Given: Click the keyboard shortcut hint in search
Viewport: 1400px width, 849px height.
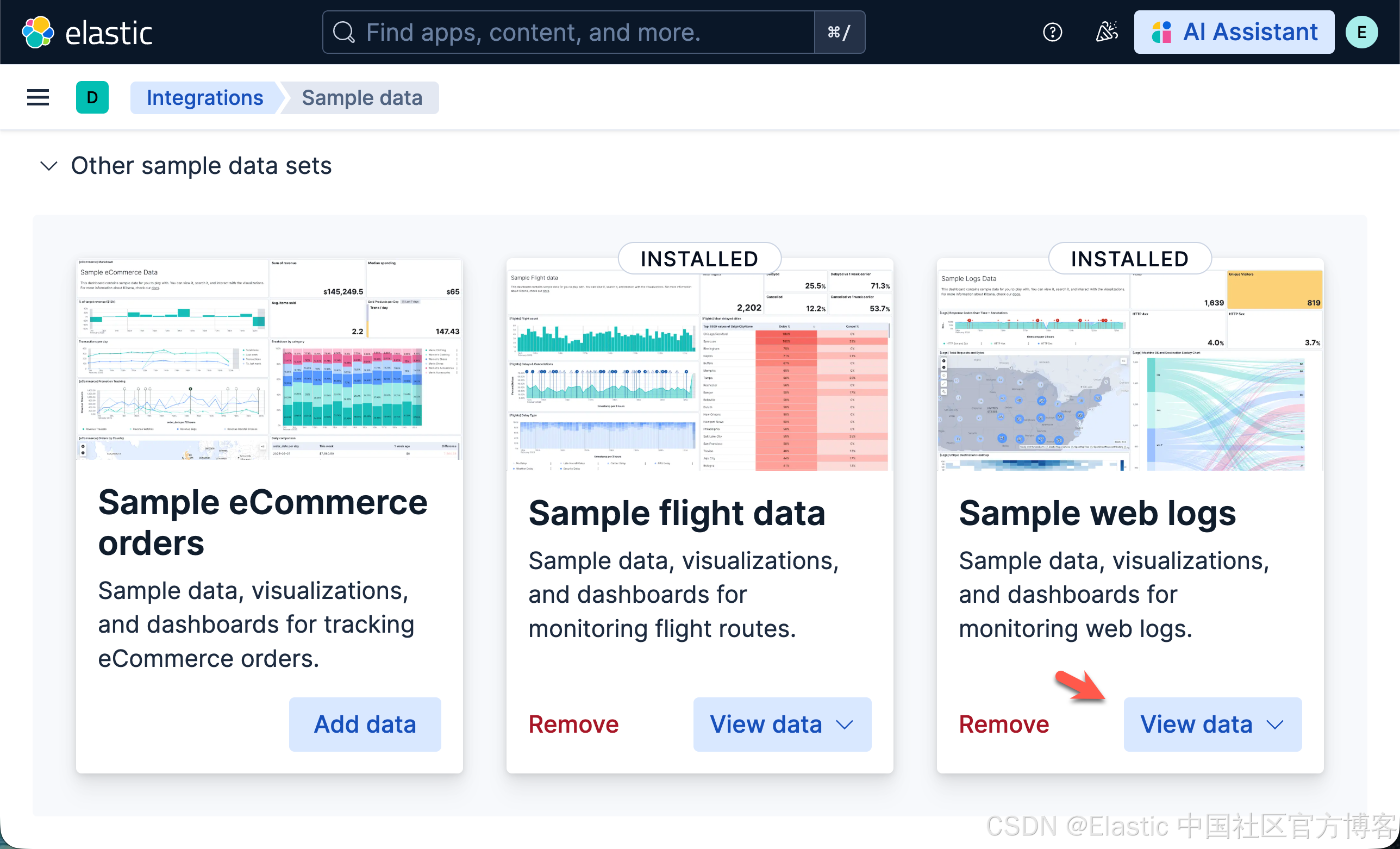Looking at the screenshot, I should pos(839,33).
